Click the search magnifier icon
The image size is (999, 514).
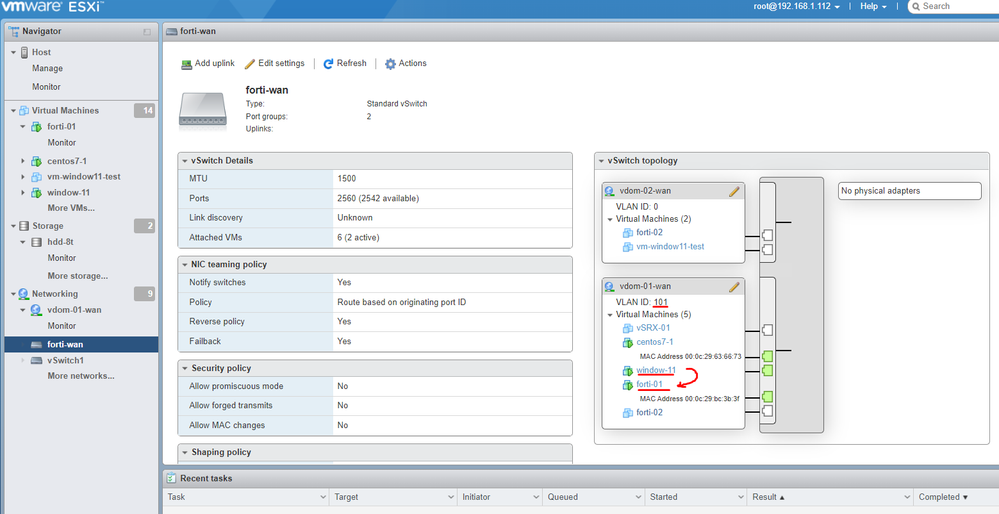point(916,6)
